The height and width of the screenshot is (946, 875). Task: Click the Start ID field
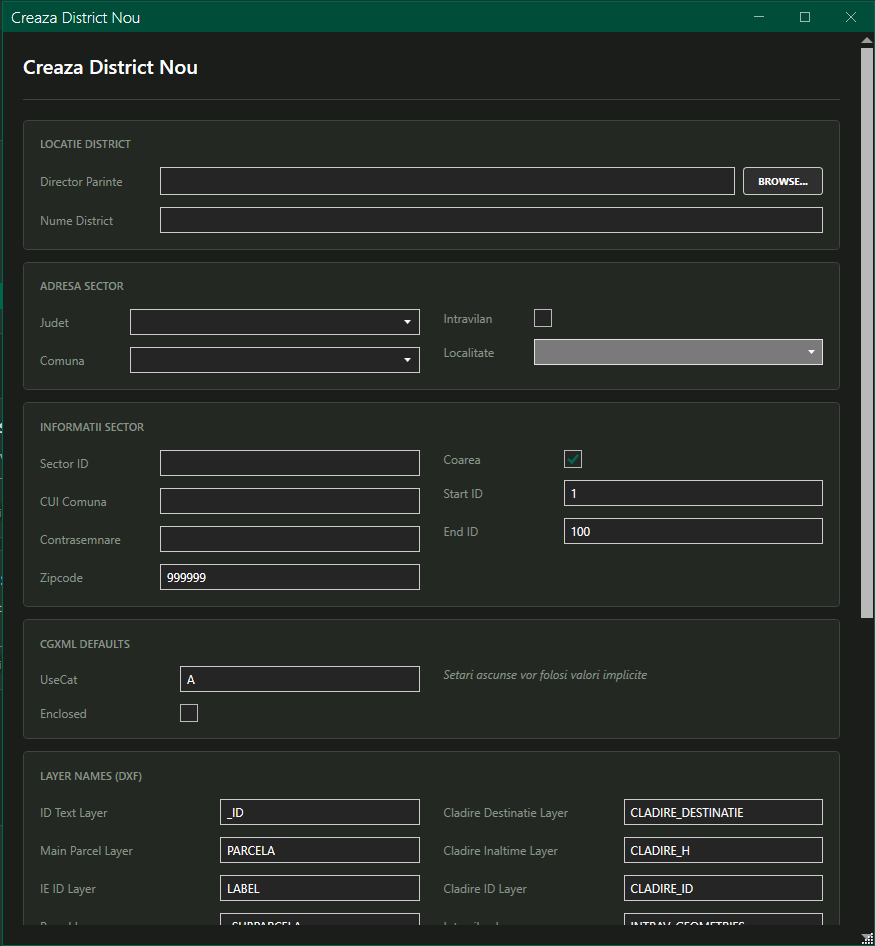tap(693, 493)
